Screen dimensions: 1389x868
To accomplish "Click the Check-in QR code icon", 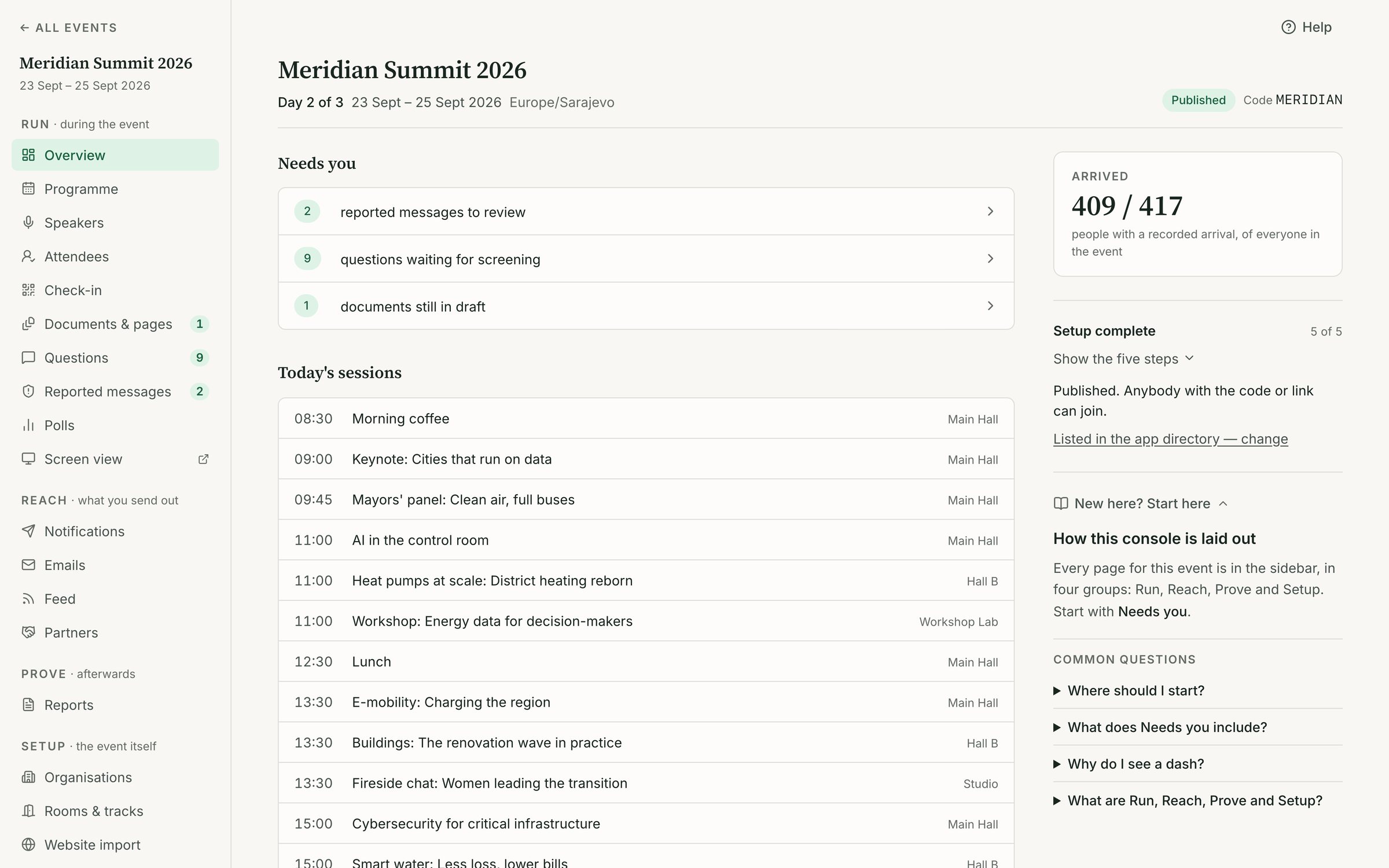I will [28, 290].
